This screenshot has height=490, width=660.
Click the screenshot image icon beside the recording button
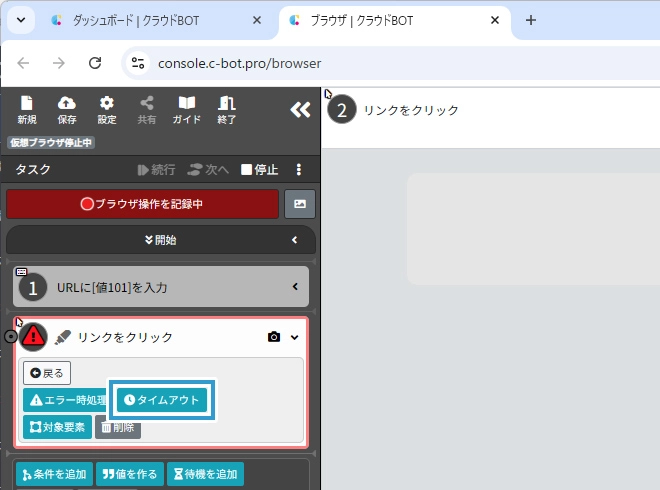300,204
